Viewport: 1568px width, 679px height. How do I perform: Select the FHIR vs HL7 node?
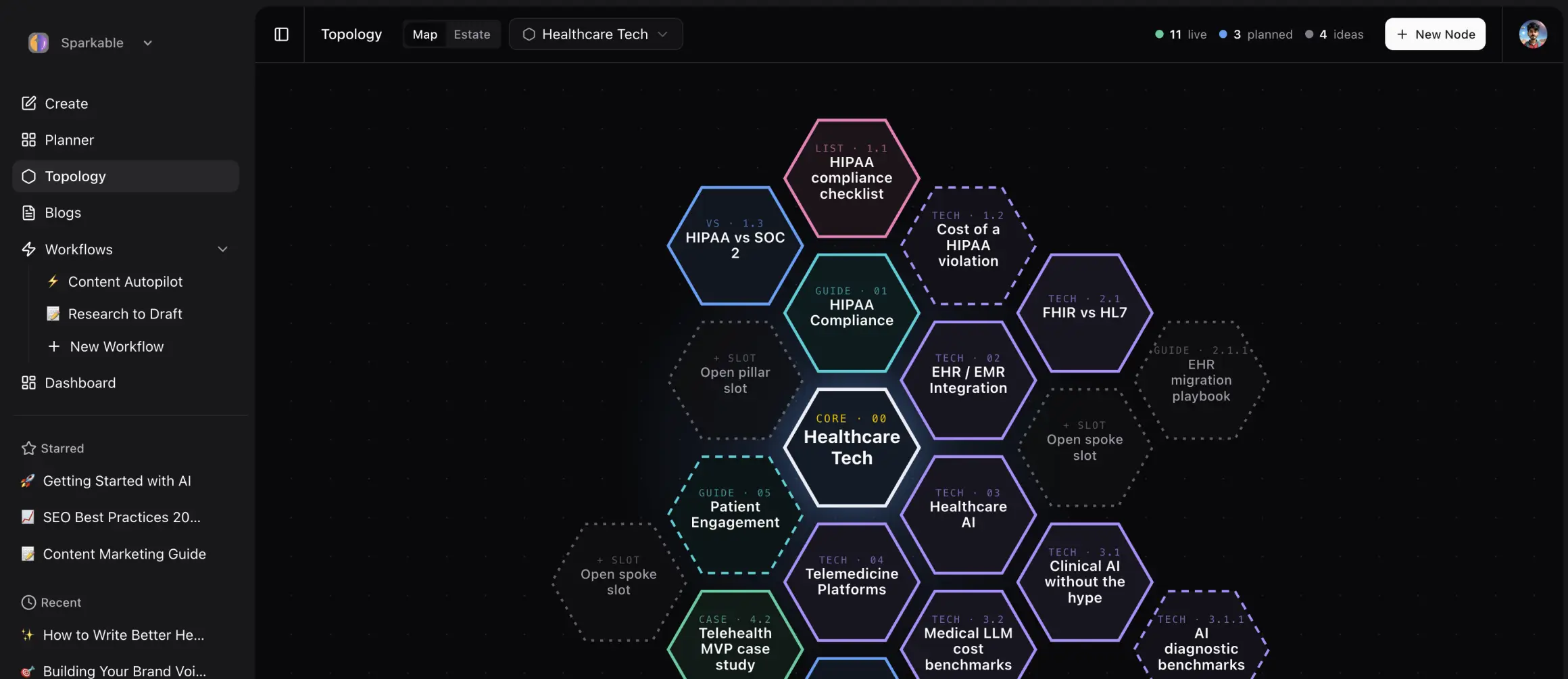1084,312
